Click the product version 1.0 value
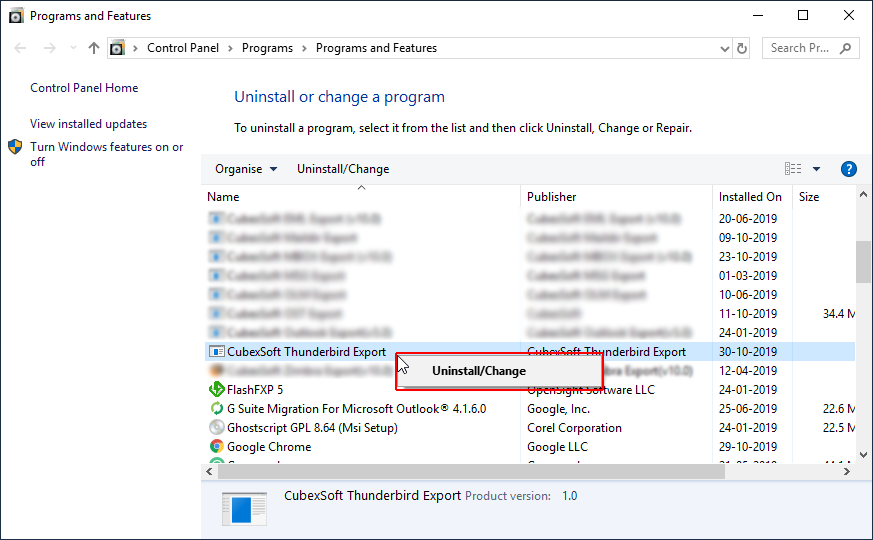Image resolution: width=873 pixels, height=540 pixels. coord(570,496)
